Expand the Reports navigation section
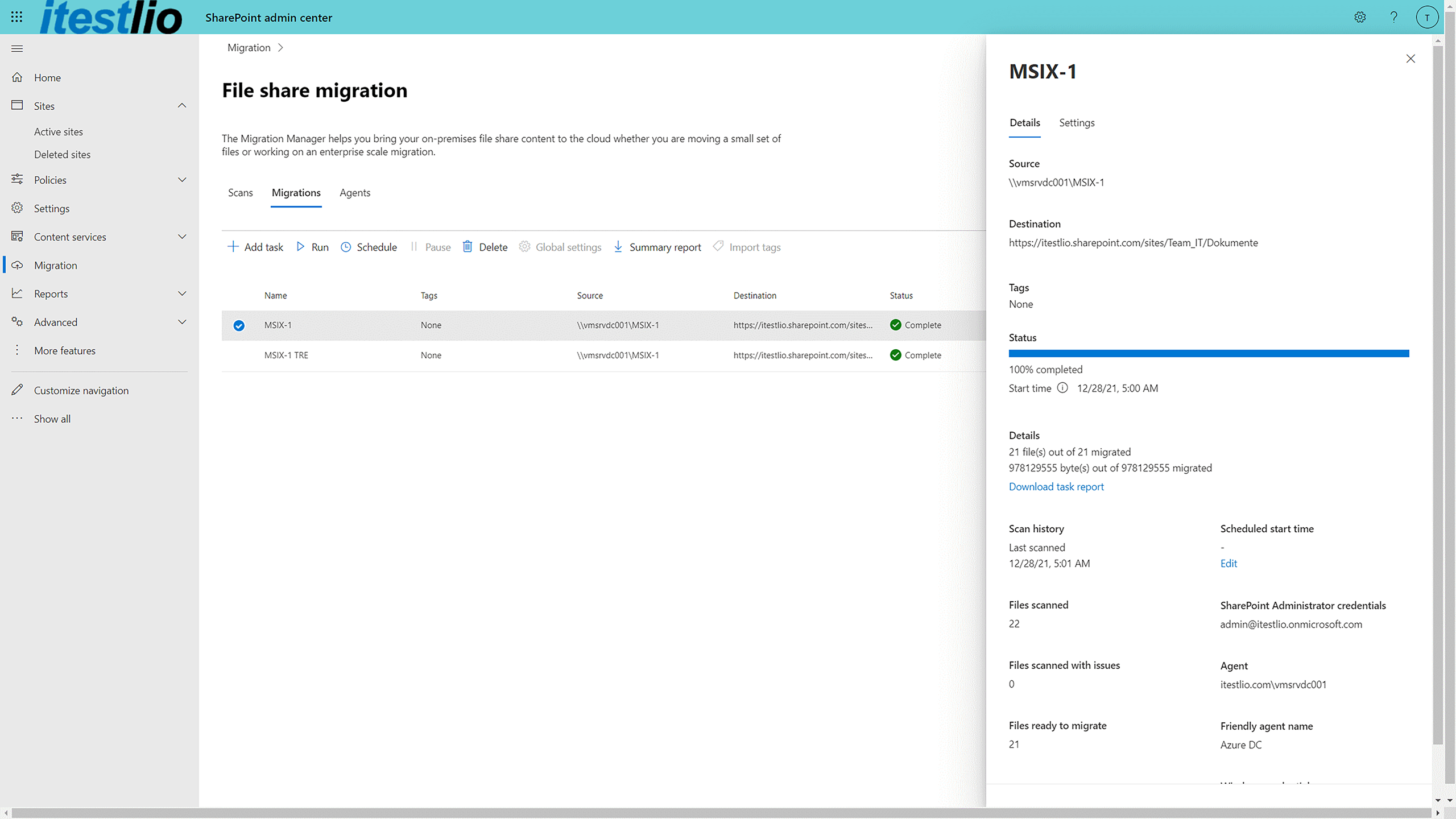The width and height of the screenshot is (1456, 819). point(182,293)
